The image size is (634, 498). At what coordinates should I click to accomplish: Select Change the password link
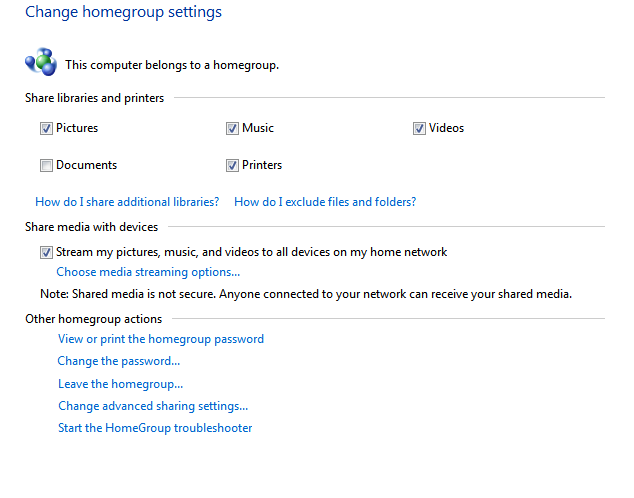118,361
